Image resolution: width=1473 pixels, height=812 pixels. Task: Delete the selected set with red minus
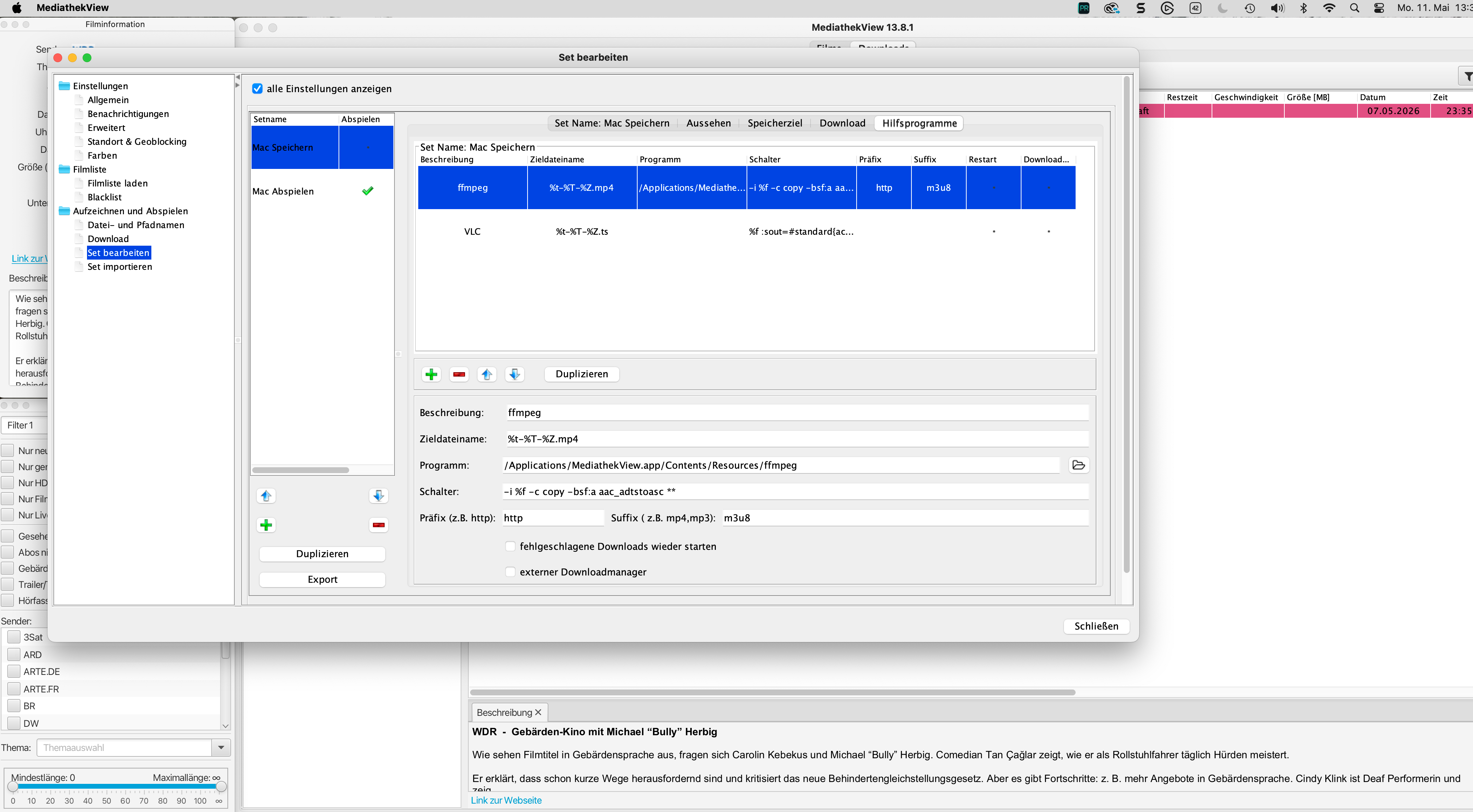pyautogui.click(x=378, y=525)
